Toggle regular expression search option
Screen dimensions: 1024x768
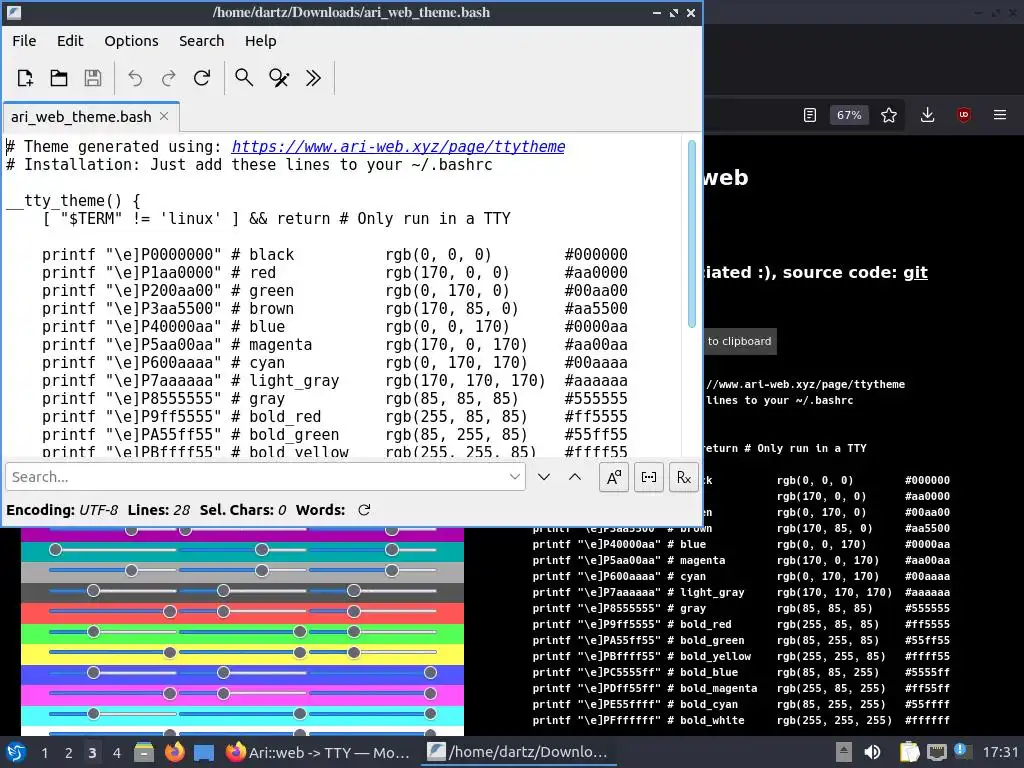click(x=684, y=477)
